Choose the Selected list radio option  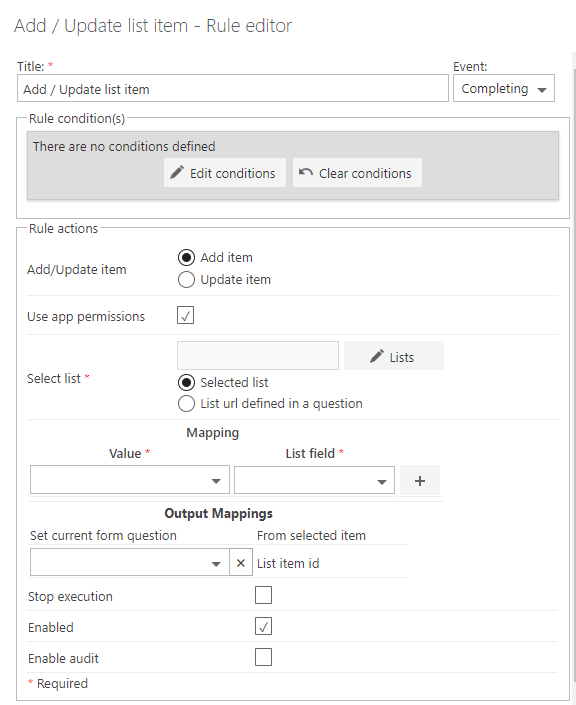(186, 383)
